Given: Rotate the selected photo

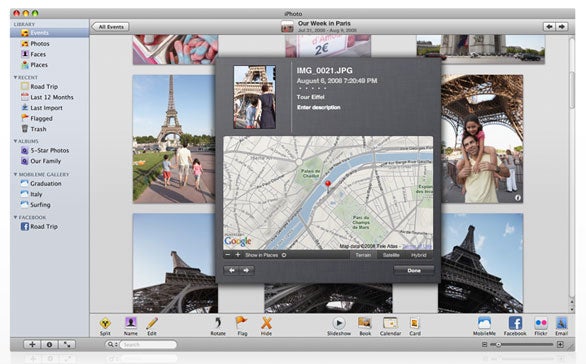Looking at the screenshot, I should tap(218, 326).
